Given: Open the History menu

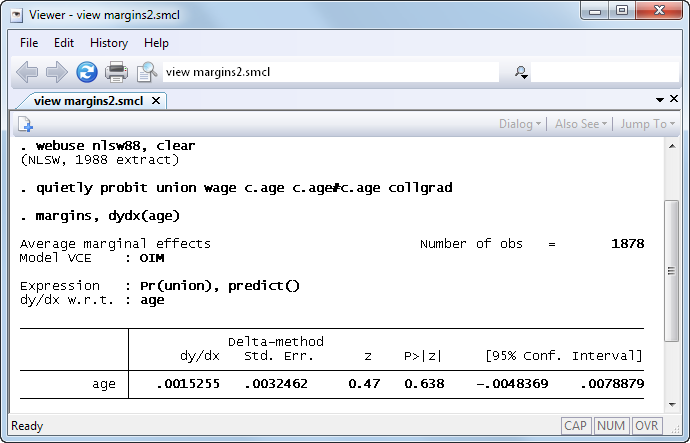Looking at the screenshot, I should point(109,43).
